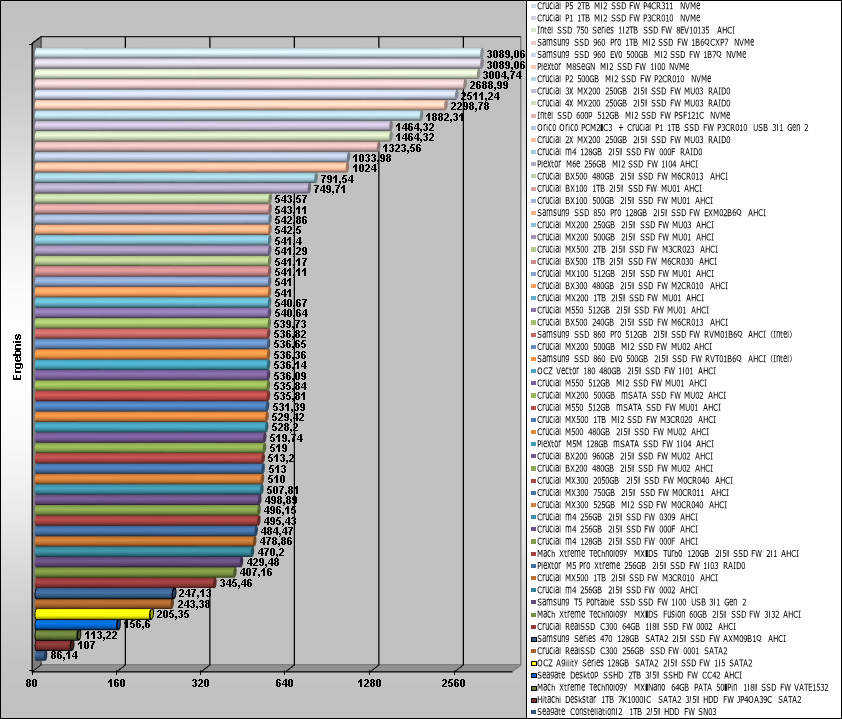Click the value label '2688,99'
Image resolution: width=842 pixels, height=719 pixels.
pyautogui.click(x=489, y=85)
